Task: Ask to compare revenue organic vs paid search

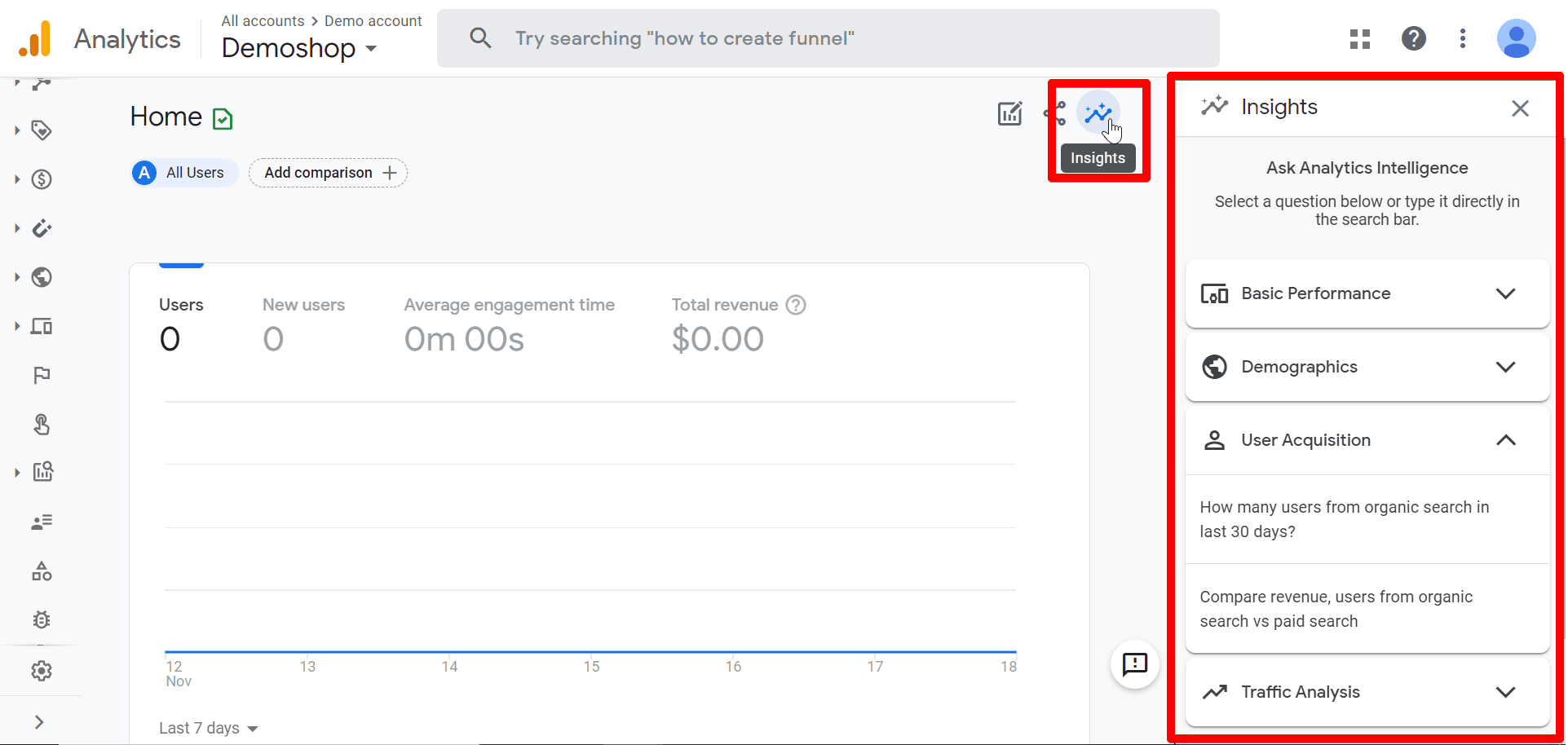Action: pyautogui.click(x=1367, y=609)
